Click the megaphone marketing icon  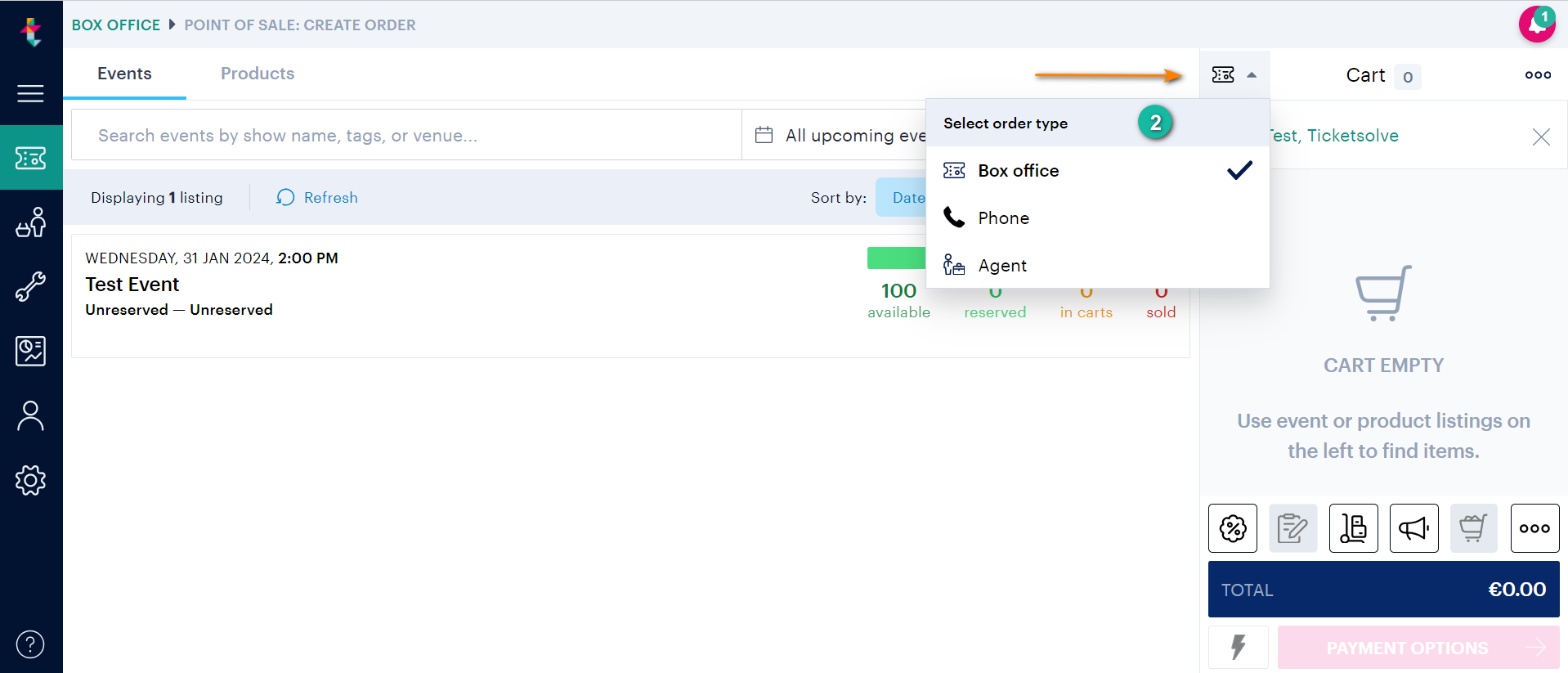(x=1413, y=528)
